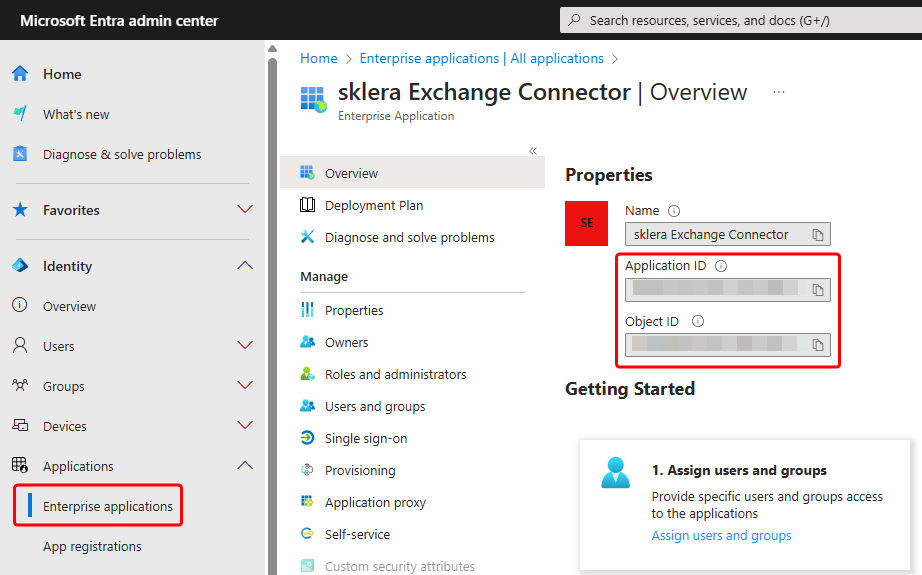This screenshot has height=575, width=922.
Task: Click the Application ID field
Action: point(728,289)
